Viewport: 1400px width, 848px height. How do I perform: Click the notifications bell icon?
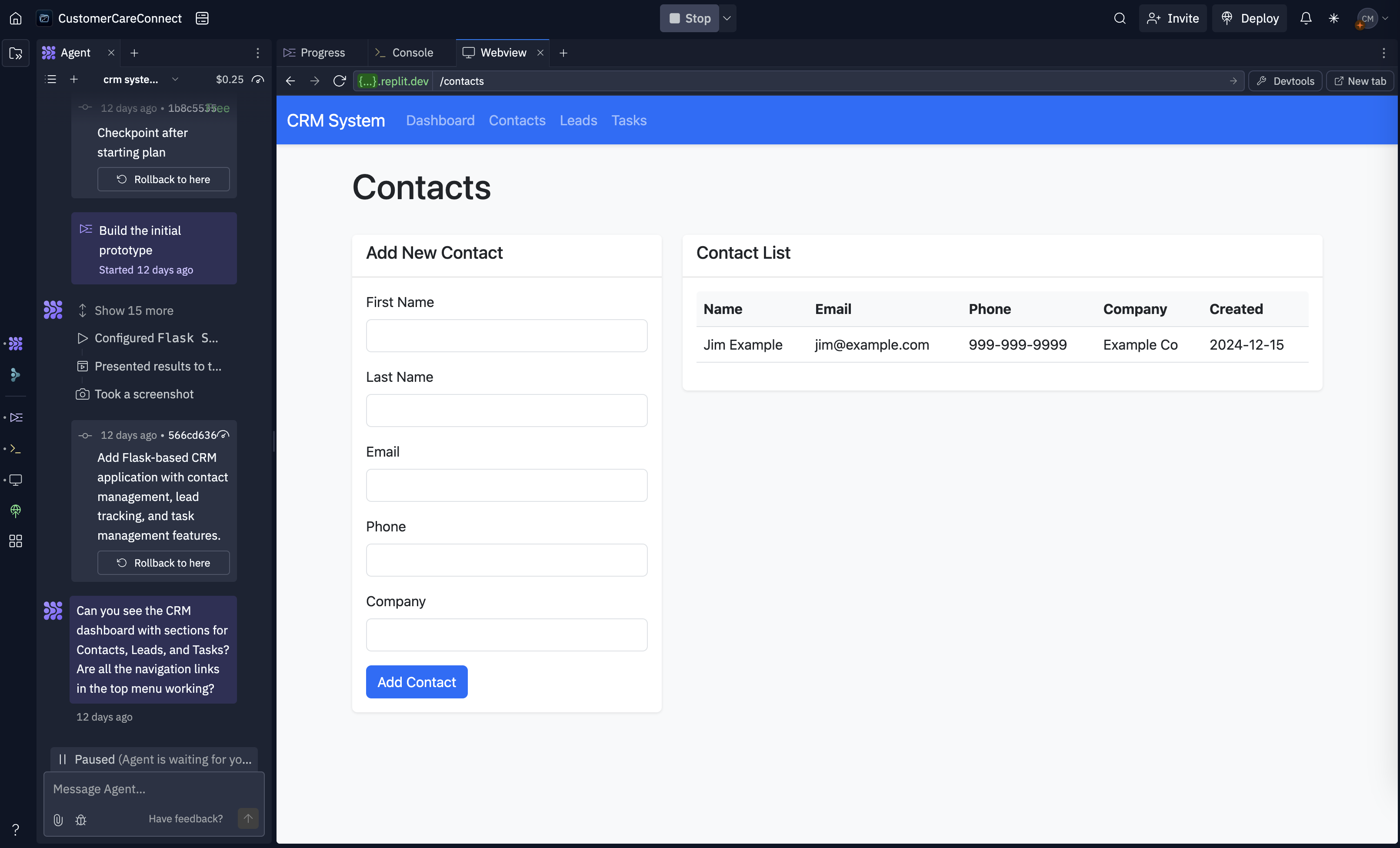pos(1306,18)
